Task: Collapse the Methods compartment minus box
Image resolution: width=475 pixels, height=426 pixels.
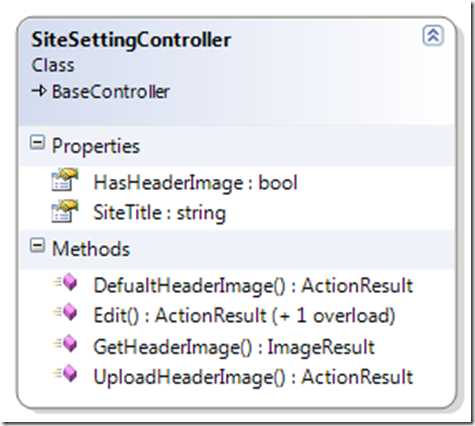Action: [37, 246]
